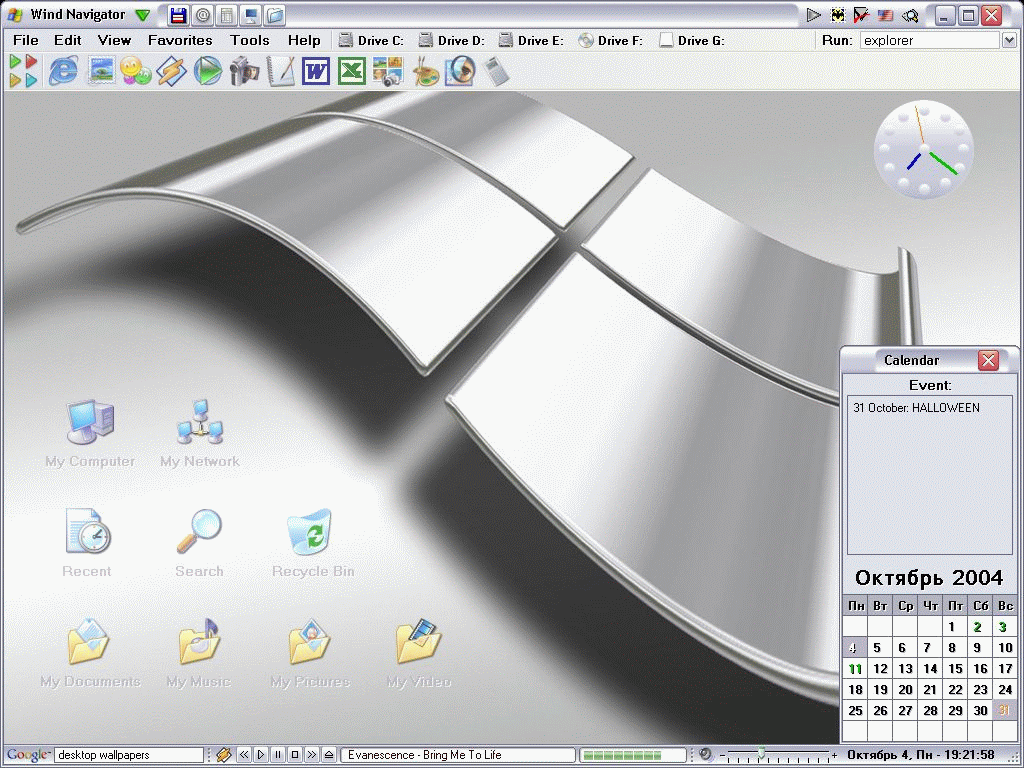Click the floppy disk save icon

tap(178, 14)
